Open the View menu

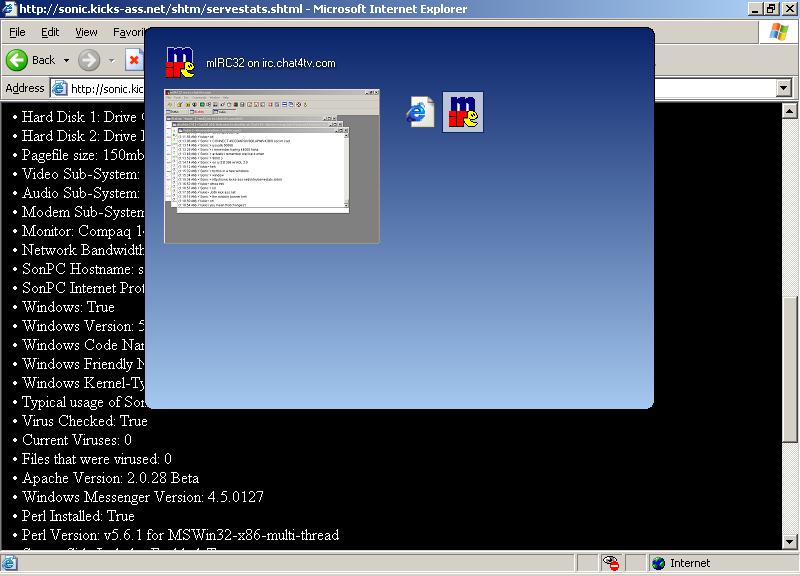(86, 32)
